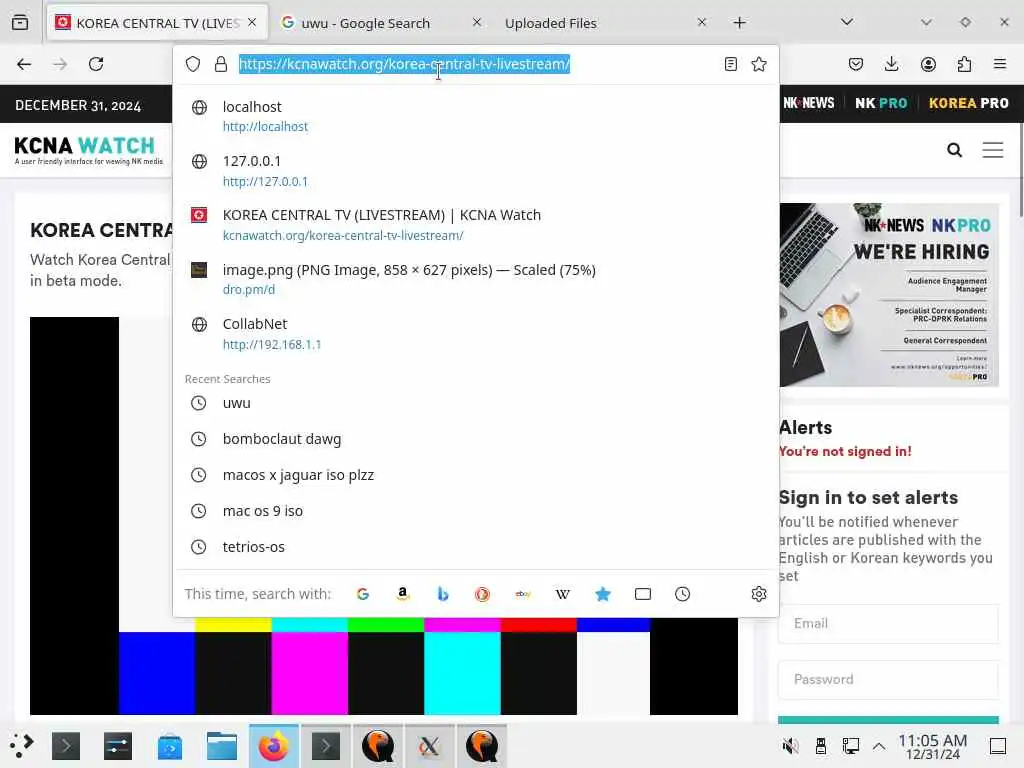Open the Extensions puzzle icon
The width and height of the screenshot is (1024, 768).
click(964, 64)
